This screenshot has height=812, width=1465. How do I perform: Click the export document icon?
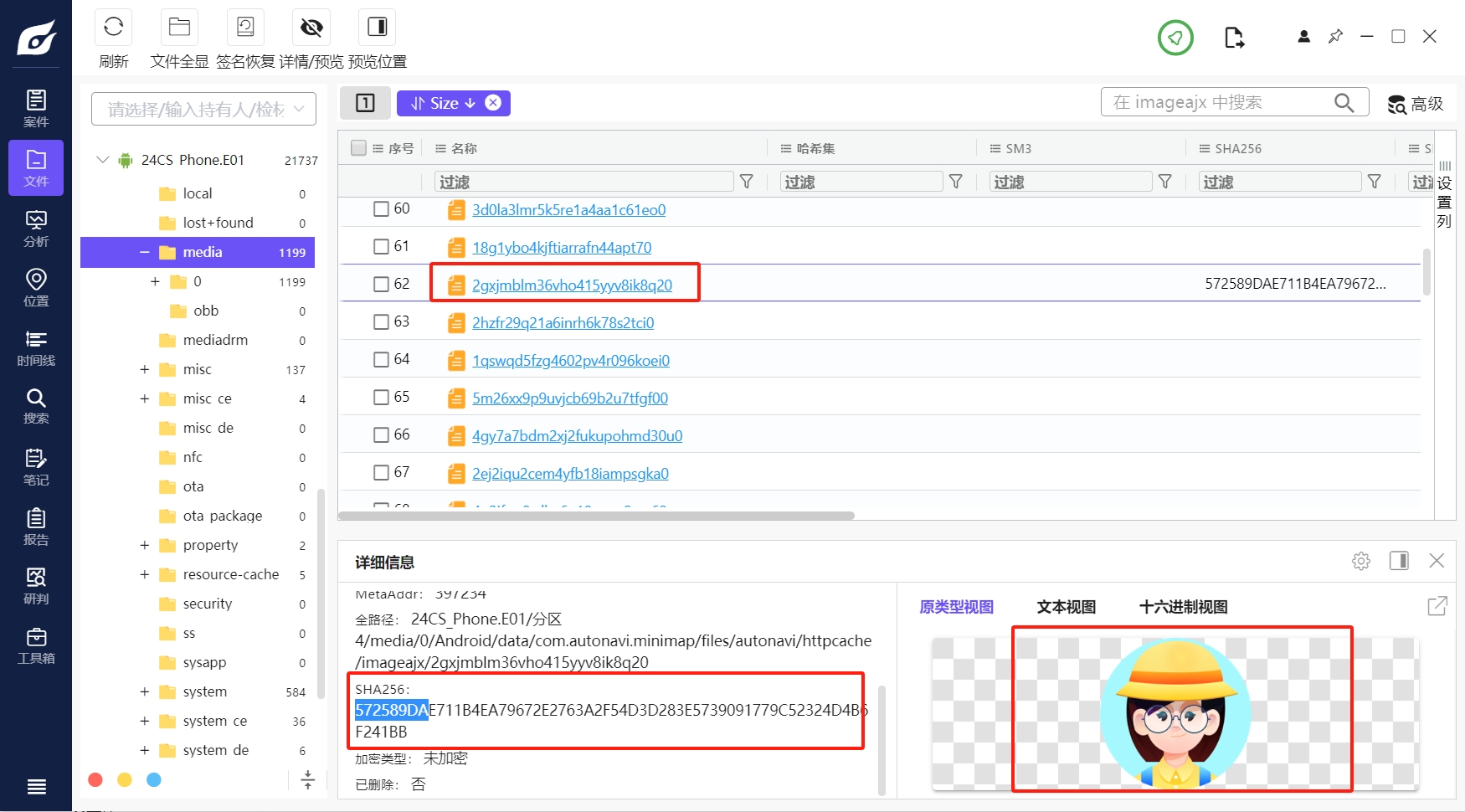[1234, 38]
